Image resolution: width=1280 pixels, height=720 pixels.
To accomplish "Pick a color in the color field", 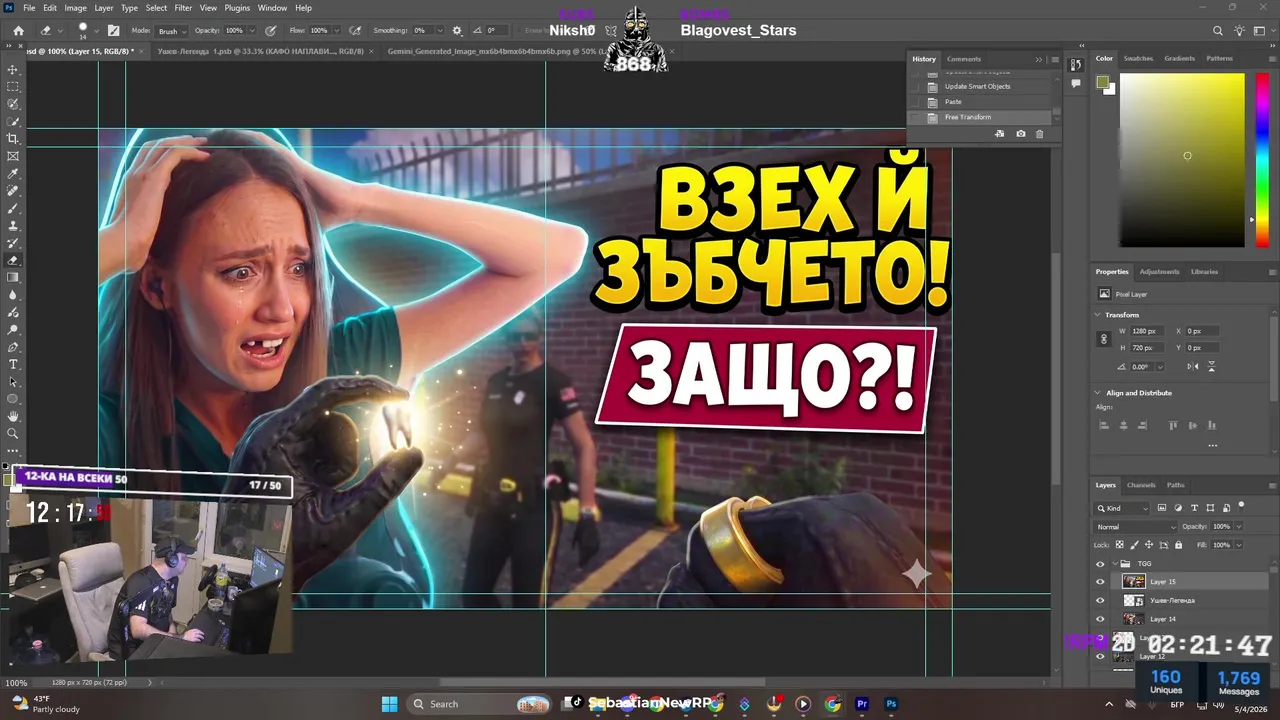I will [1181, 160].
